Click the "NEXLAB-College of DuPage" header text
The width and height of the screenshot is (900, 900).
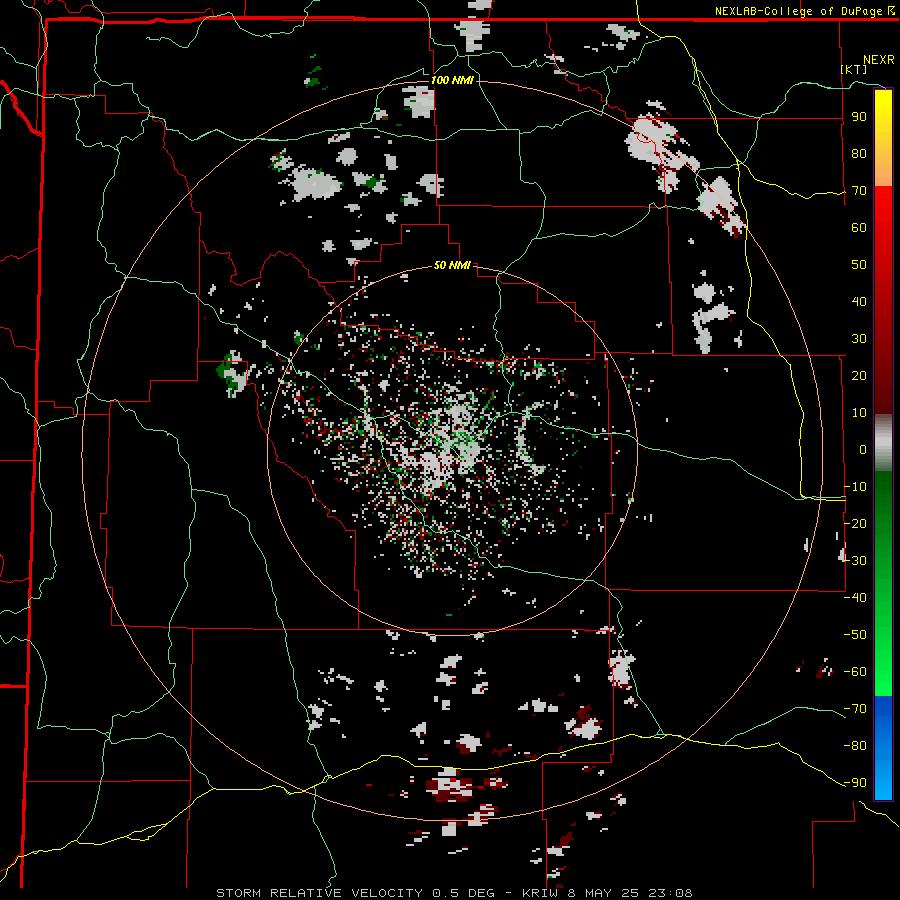point(798,11)
